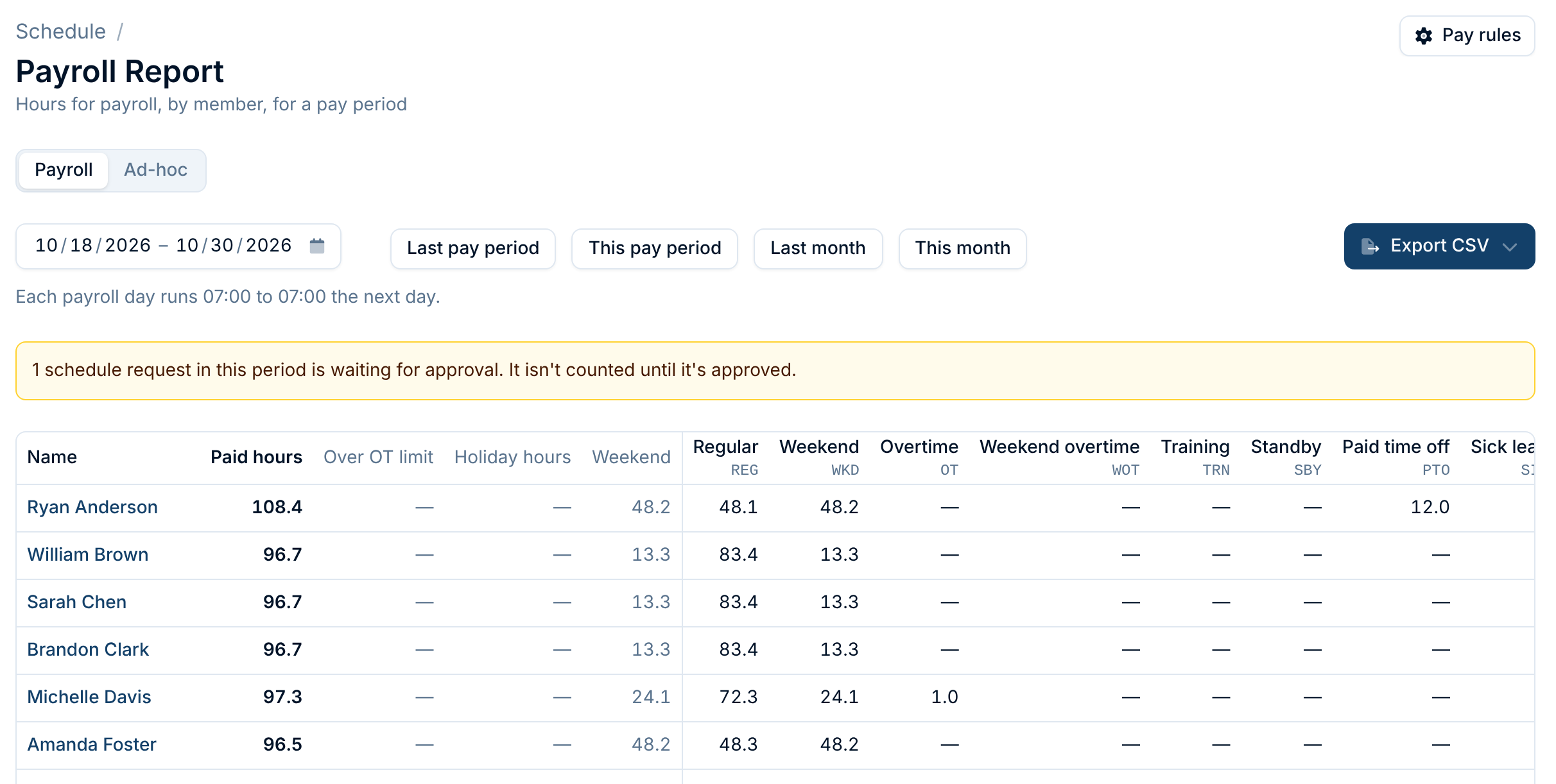This screenshot has width=1556, height=784.
Task: Click the Regular REG column header
Action: (725, 457)
